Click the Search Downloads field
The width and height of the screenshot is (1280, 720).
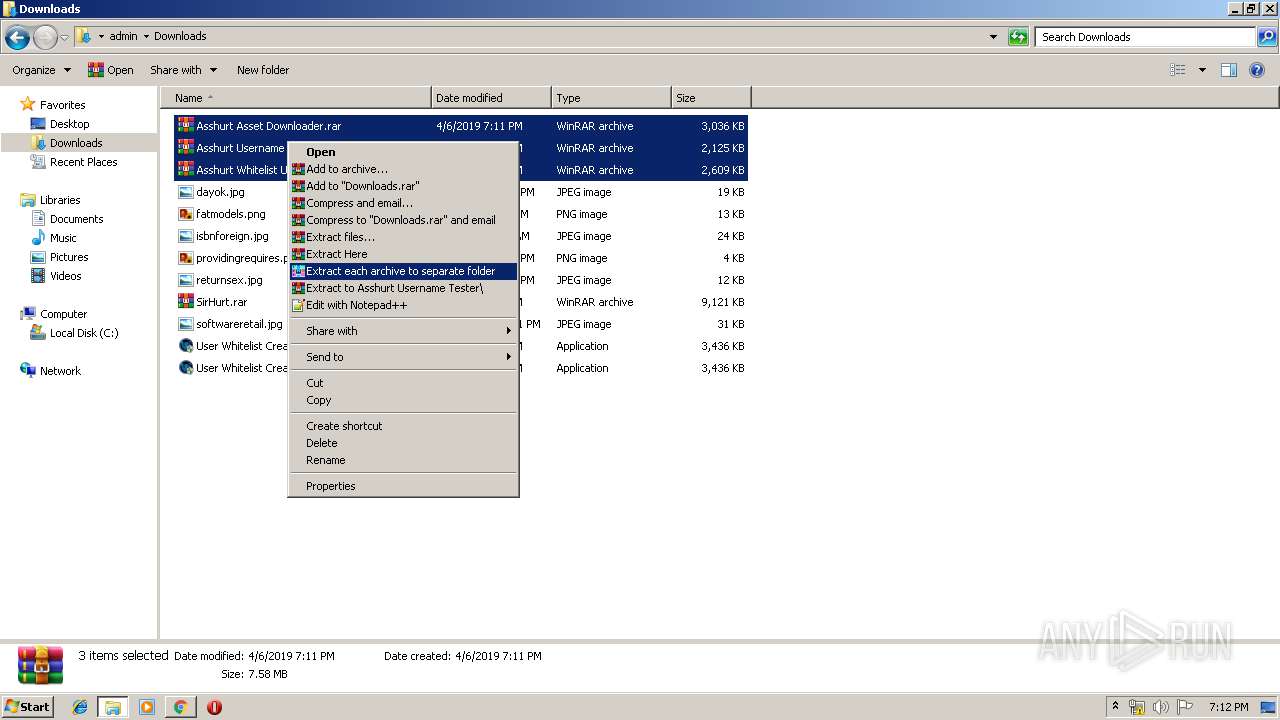[x=1146, y=37]
